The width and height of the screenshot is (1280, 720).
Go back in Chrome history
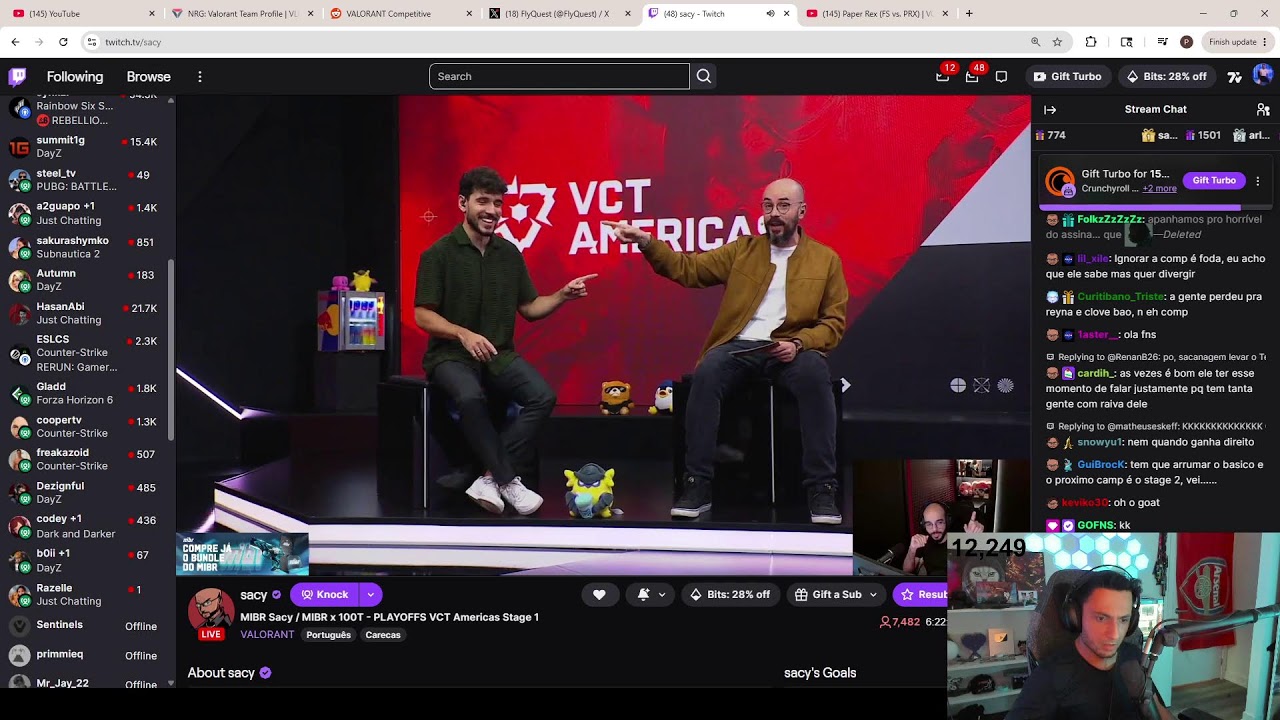15,42
